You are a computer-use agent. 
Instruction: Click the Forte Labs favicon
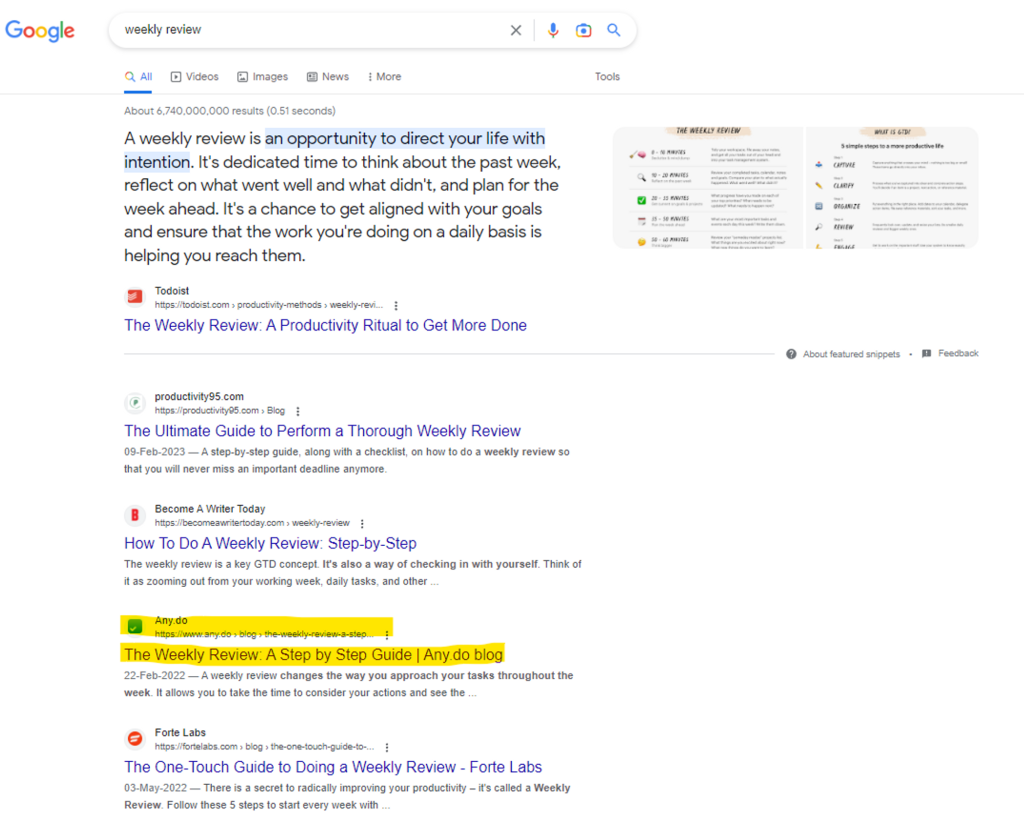click(134, 739)
